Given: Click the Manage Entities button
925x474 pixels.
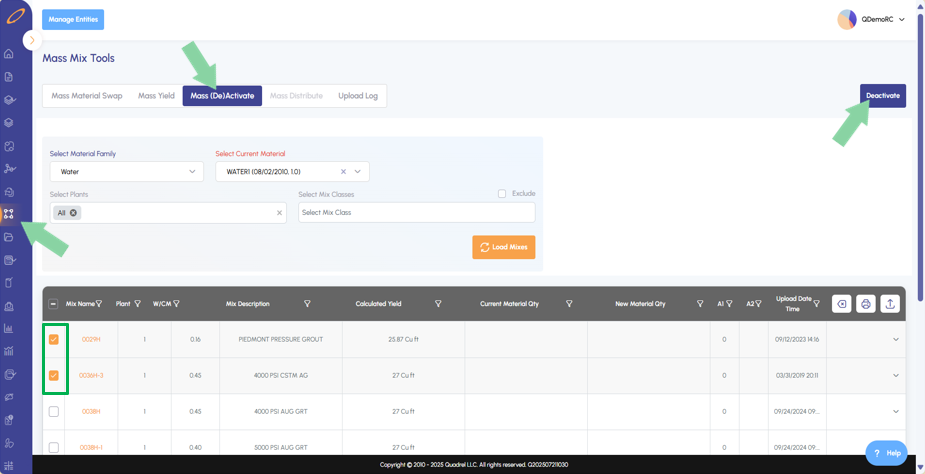Looking at the screenshot, I should (x=73, y=19).
